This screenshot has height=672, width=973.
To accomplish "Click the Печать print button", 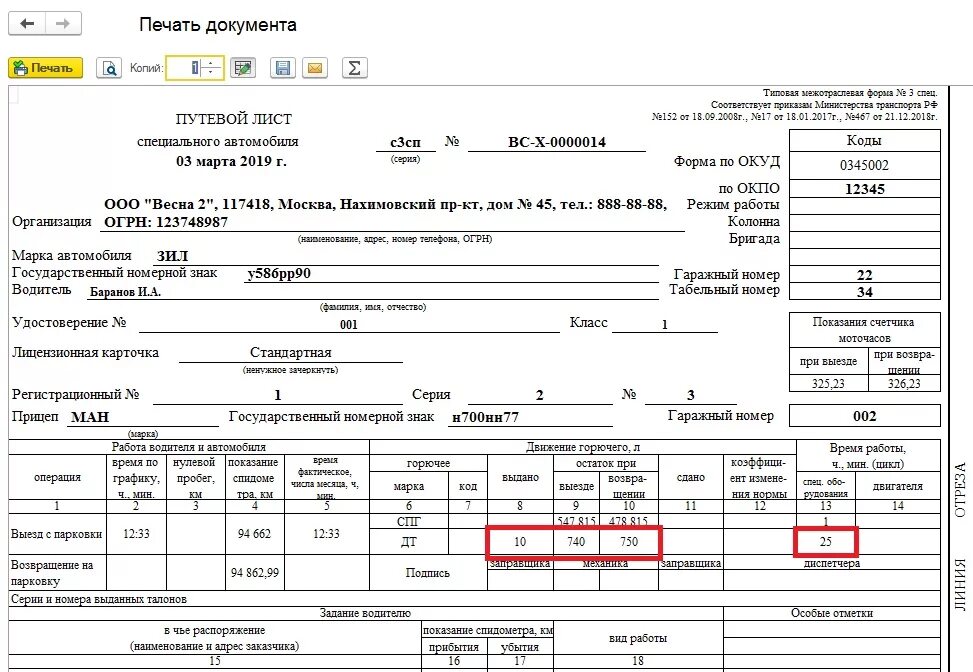I will 45,68.
